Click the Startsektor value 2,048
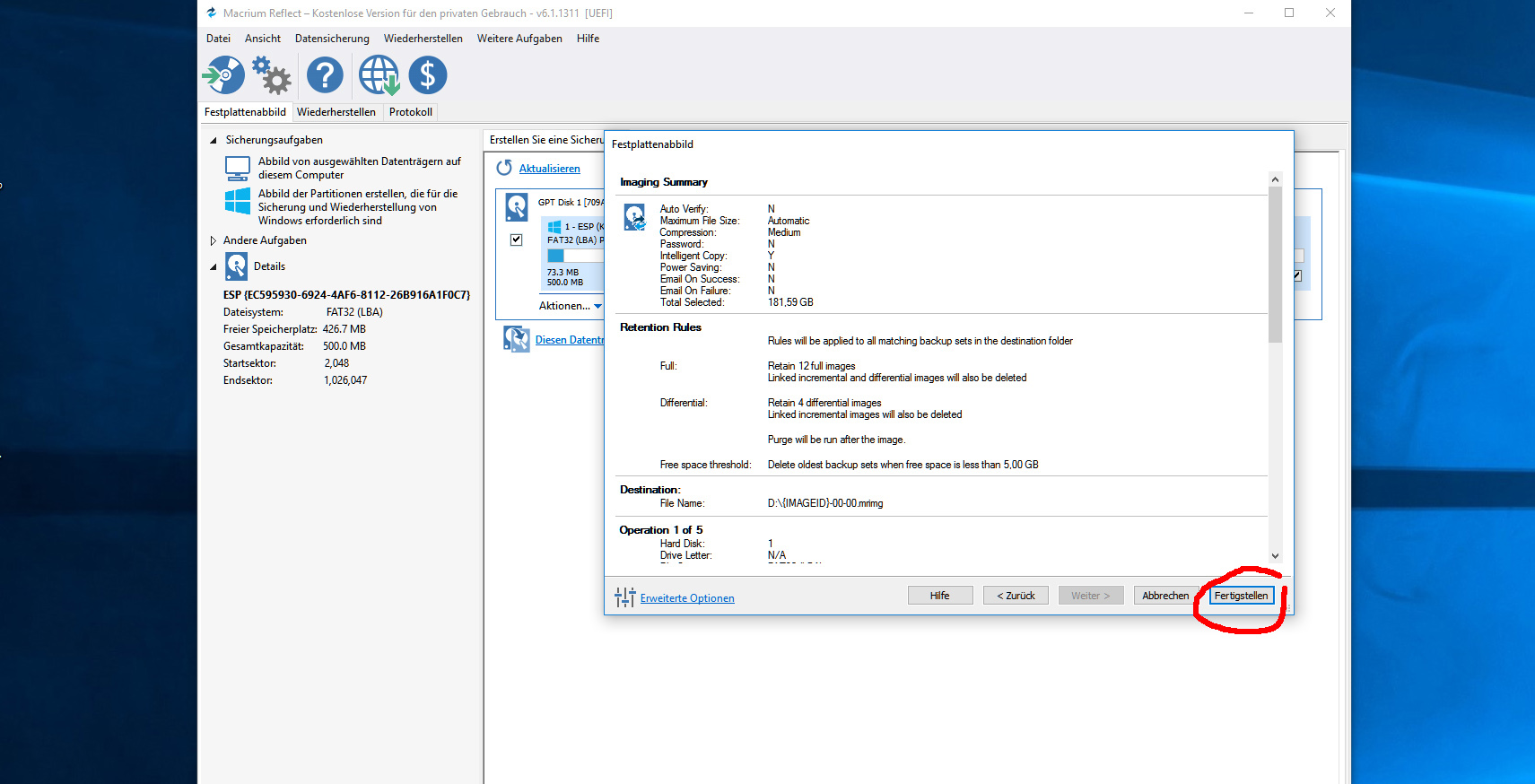 [x=336, y=363]
